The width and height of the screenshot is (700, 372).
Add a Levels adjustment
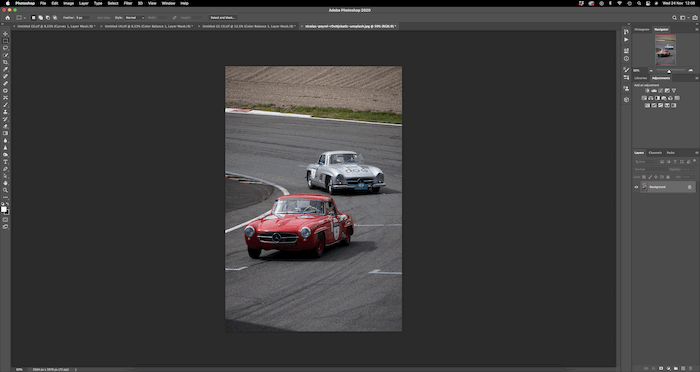pos(654,91)
